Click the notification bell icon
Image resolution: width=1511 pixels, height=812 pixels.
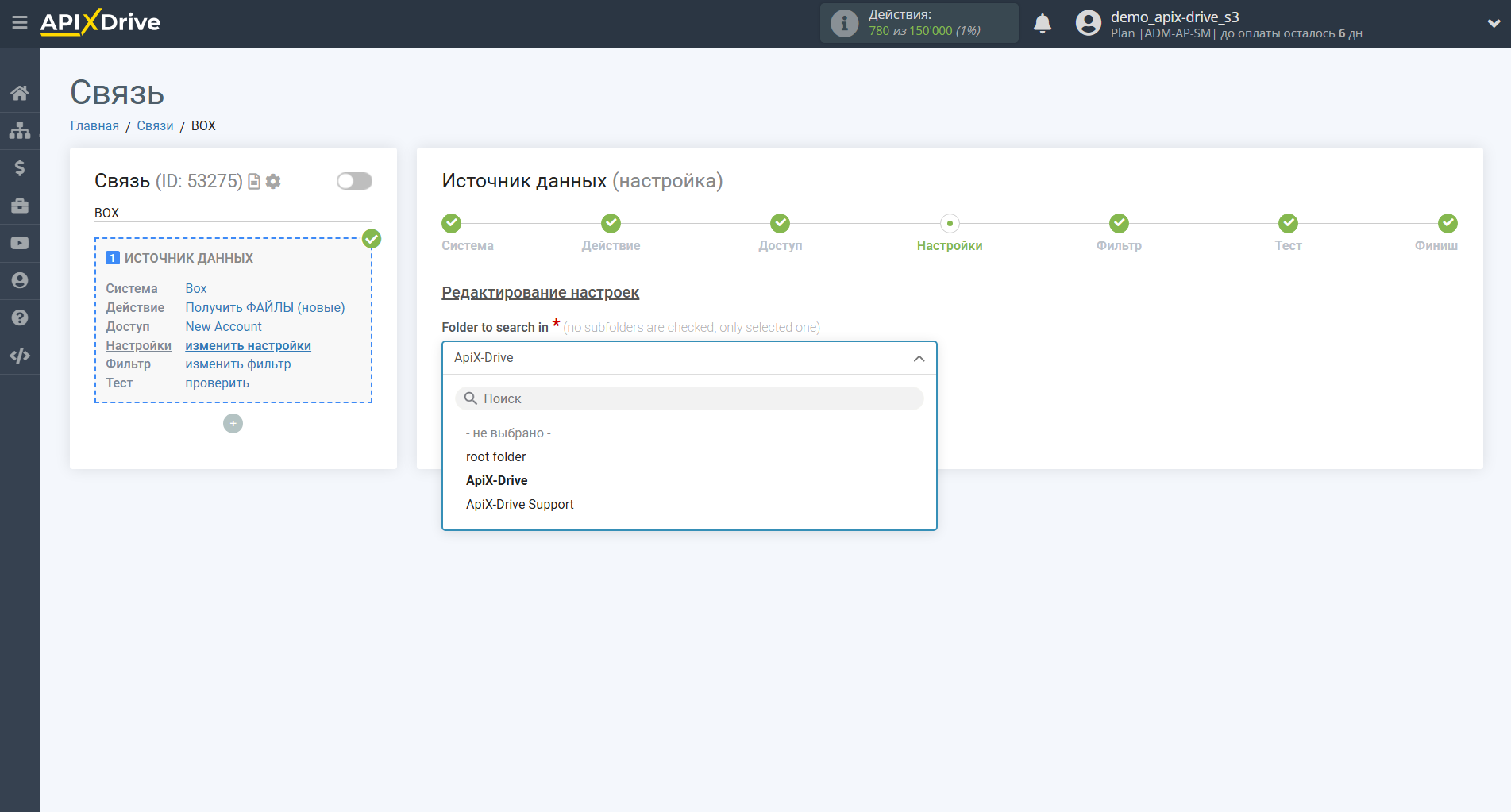(x=1042, y=24)
